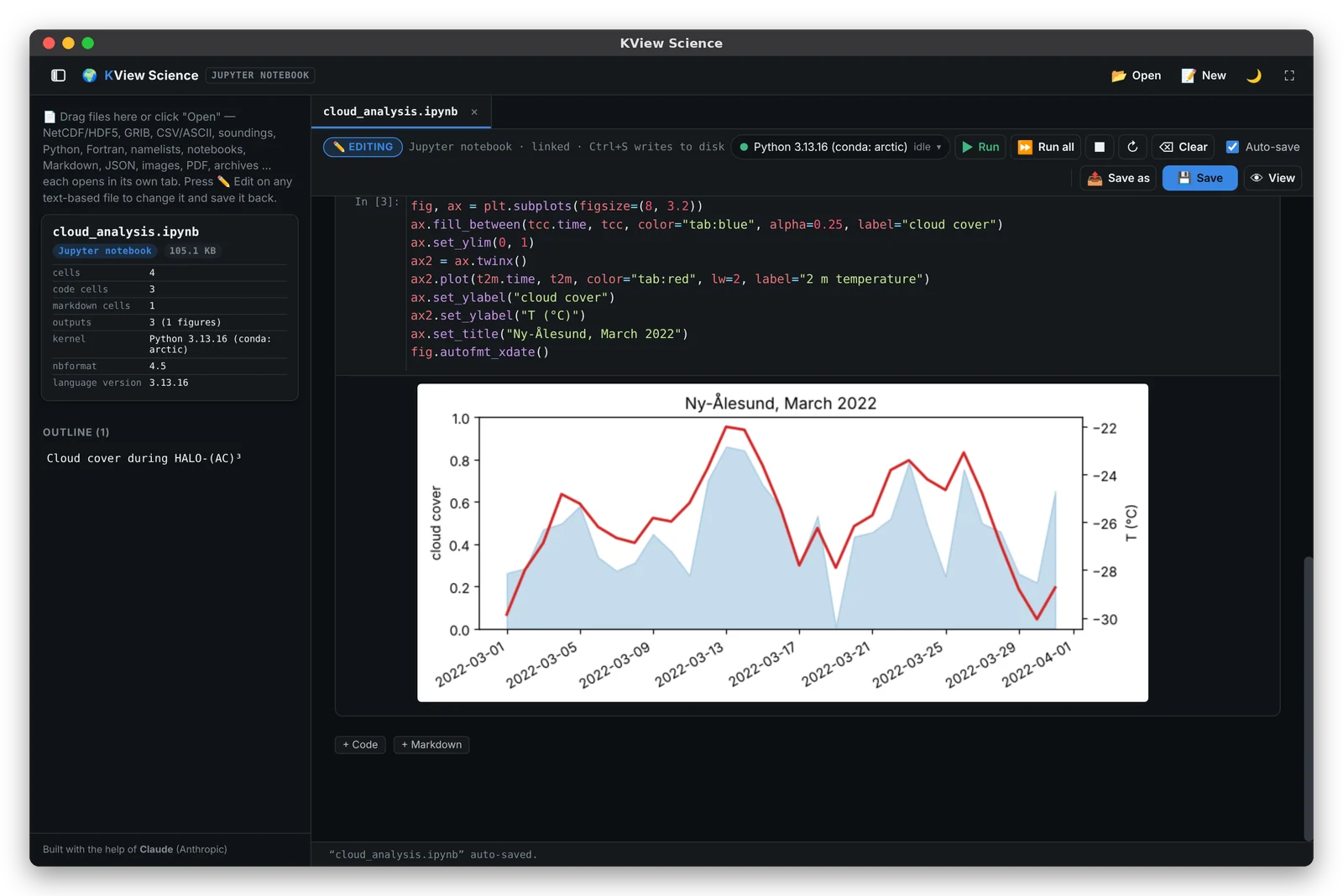Add a new Code cell
This screenshot has height=896, width=1343.
[x=360, y=745]
